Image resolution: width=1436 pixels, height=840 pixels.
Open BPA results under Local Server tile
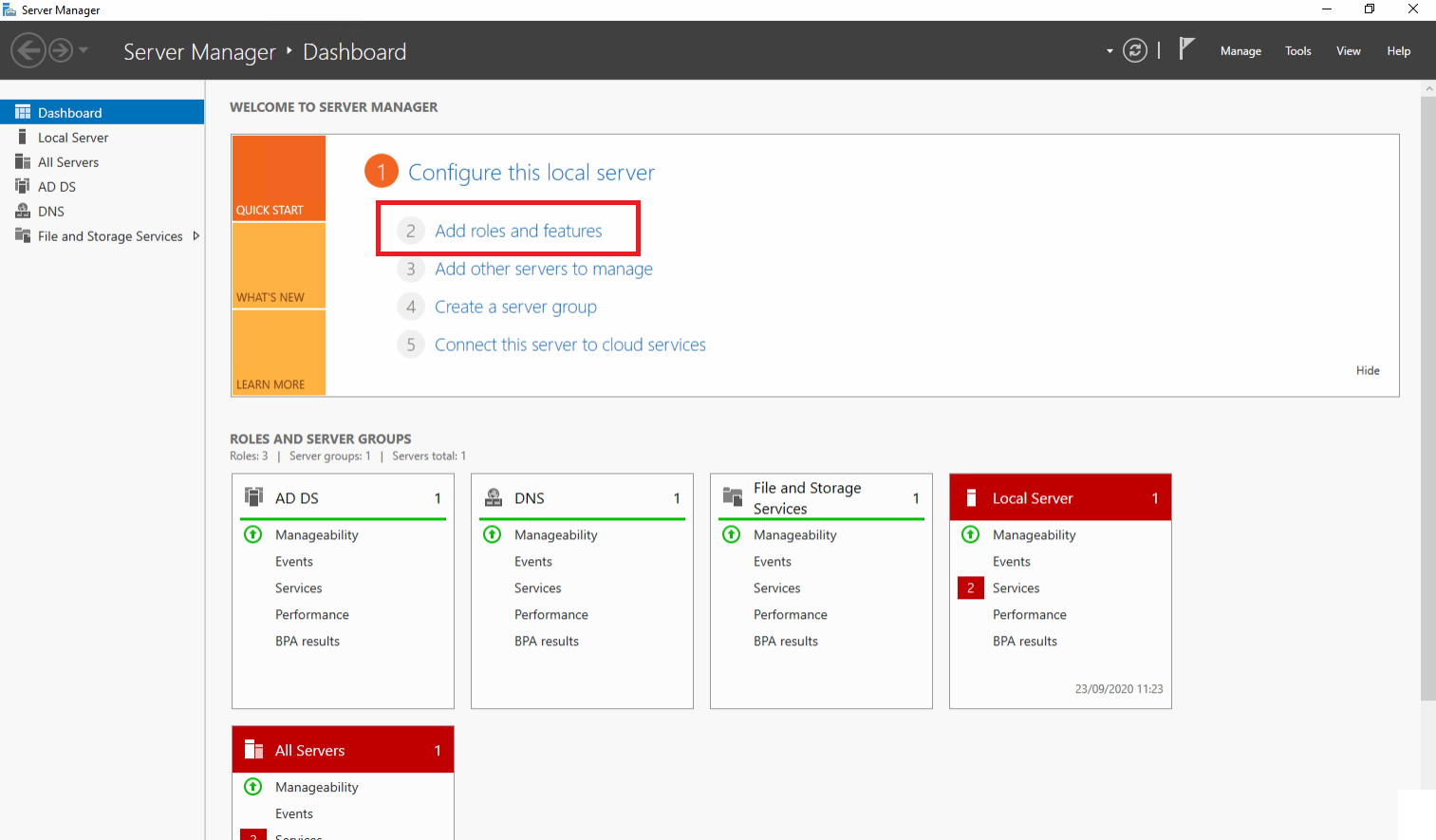[x=1025, y=642]
